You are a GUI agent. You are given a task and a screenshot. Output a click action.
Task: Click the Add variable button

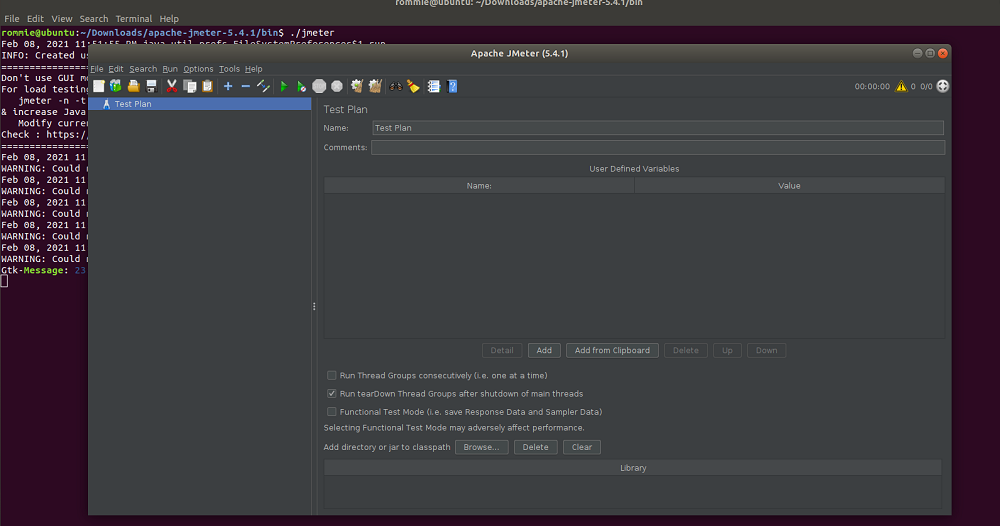[544, 351]
